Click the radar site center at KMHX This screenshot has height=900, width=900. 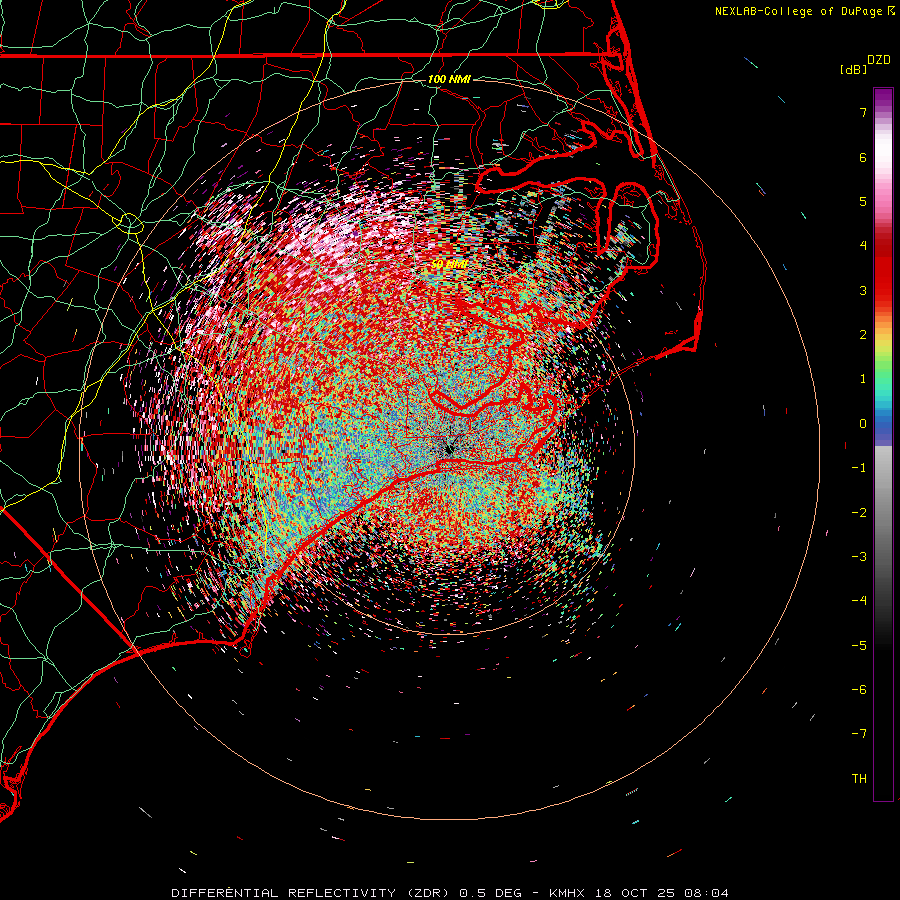pos(449,450)
